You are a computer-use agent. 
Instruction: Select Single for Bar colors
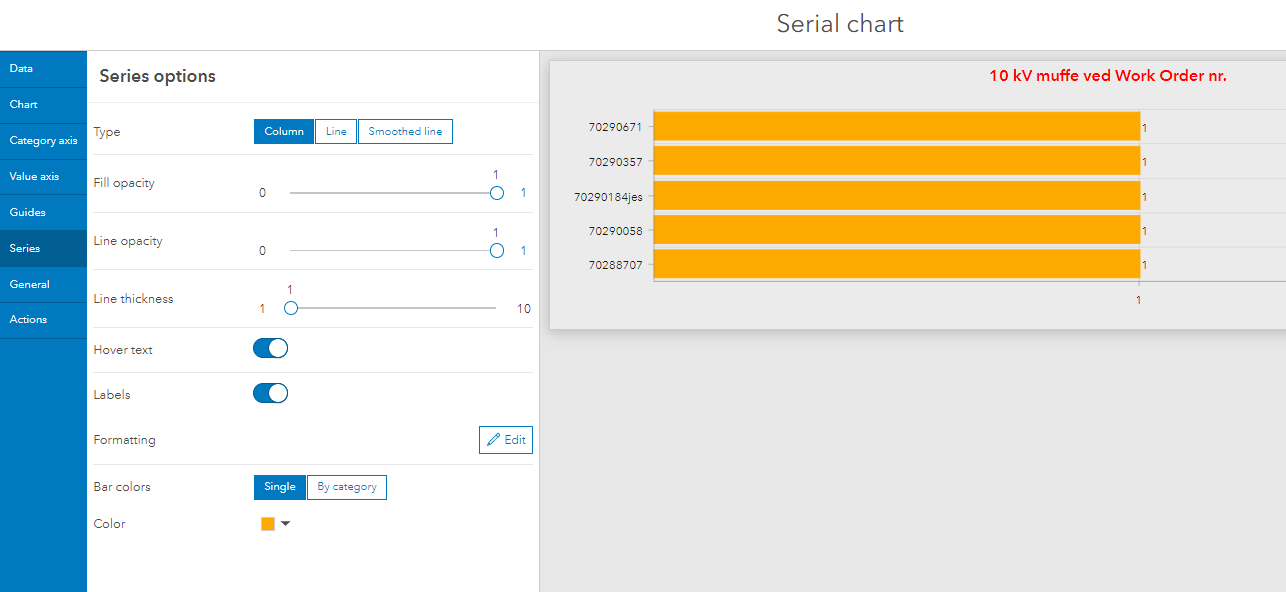pyautogui.click(x=279, y=487)
